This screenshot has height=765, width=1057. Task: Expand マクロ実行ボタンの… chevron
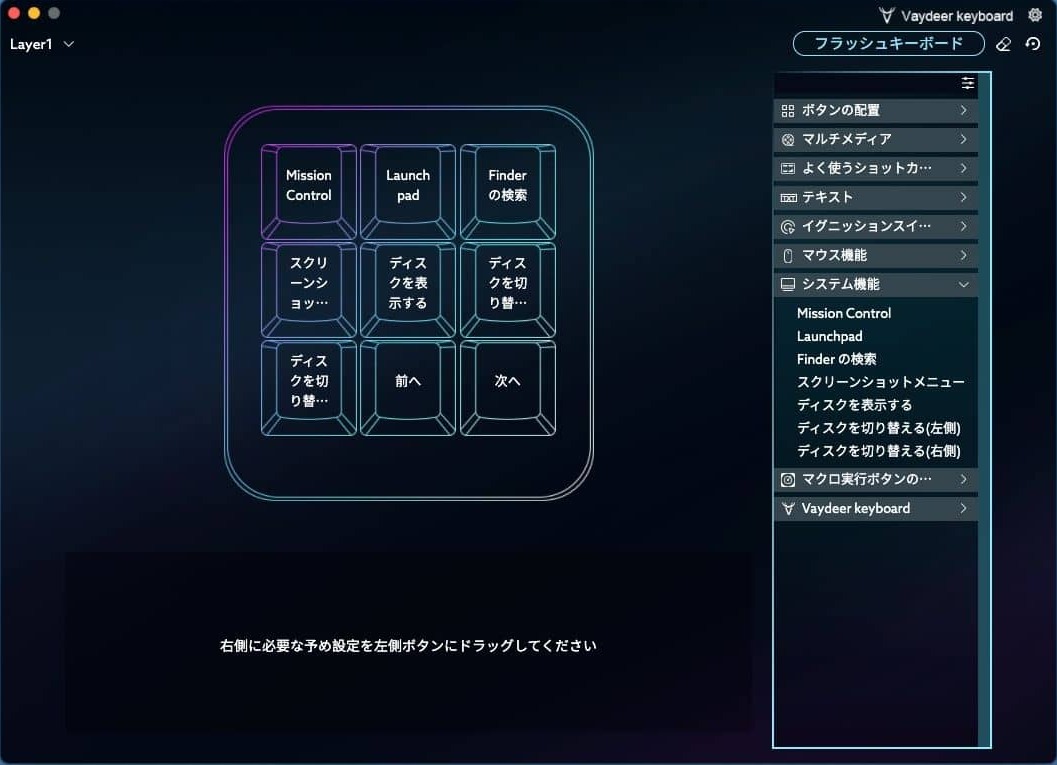(963, 479)
